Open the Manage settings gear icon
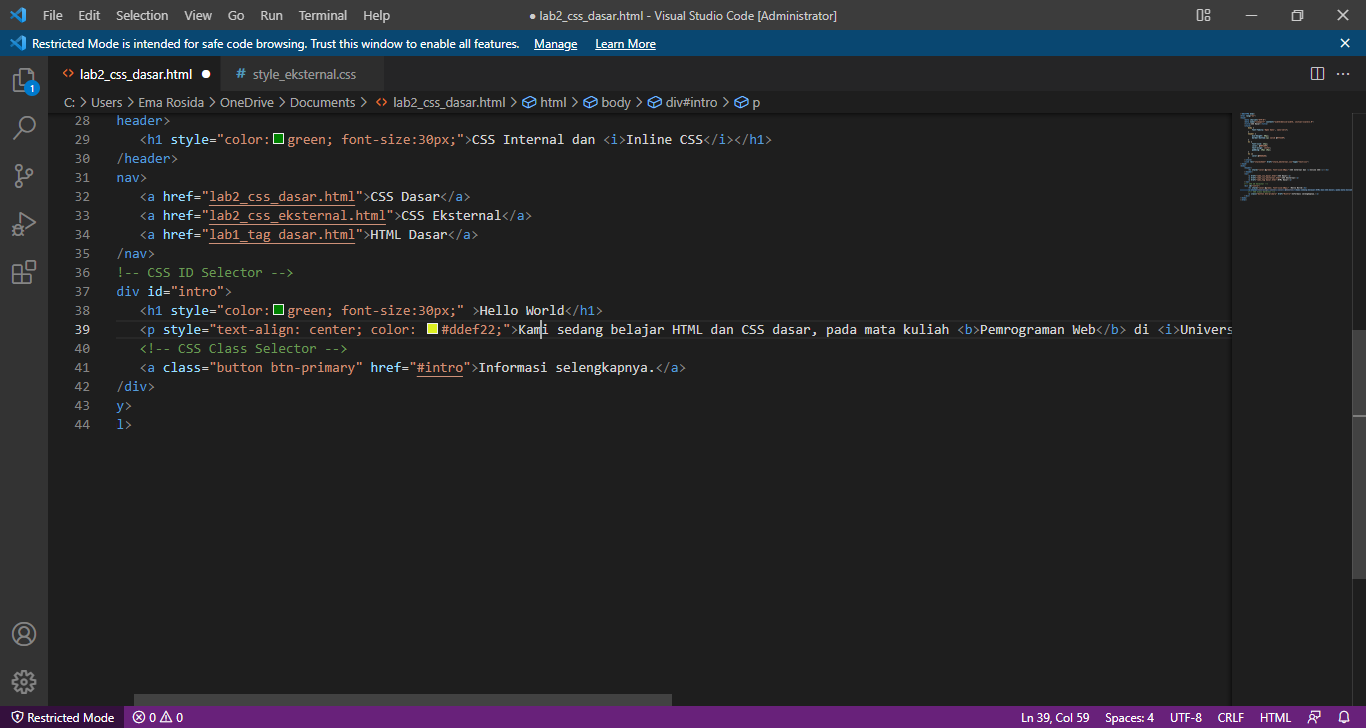 (x=24, y=682)
